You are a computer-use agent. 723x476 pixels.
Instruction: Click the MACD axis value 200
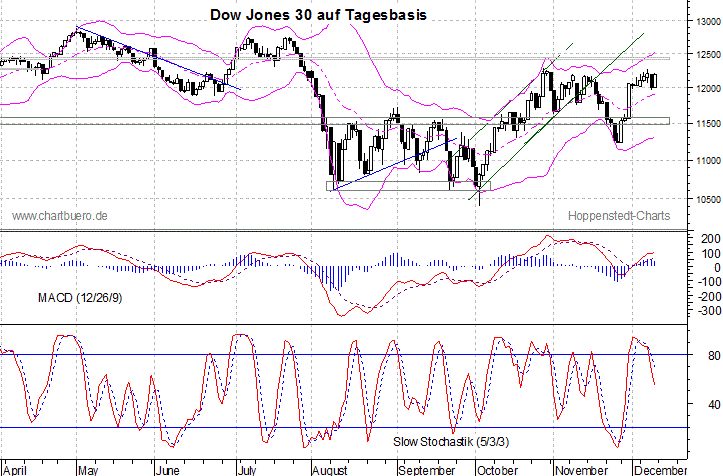pos(711,239)
